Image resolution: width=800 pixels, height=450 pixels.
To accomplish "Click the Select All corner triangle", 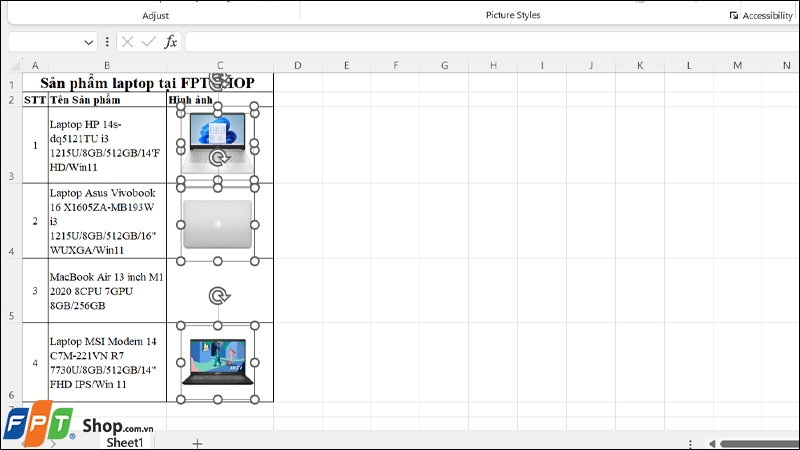I will coord(14,65).
